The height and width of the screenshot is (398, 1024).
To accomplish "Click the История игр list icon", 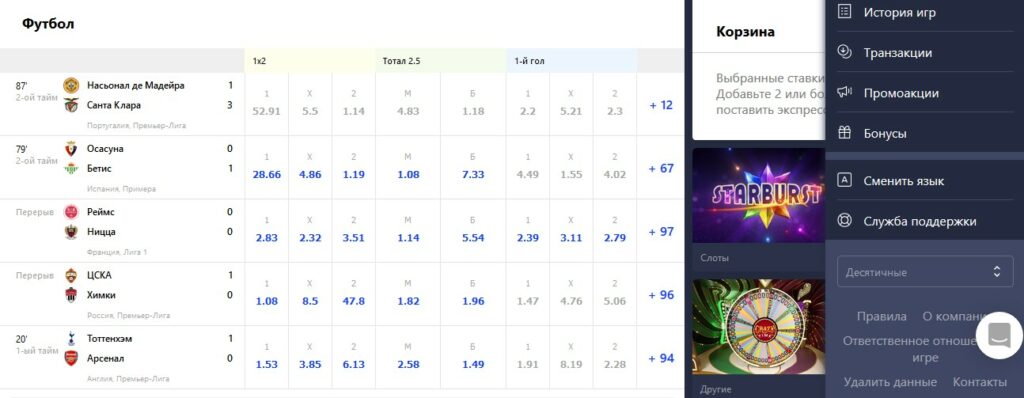I will (844, 12).
